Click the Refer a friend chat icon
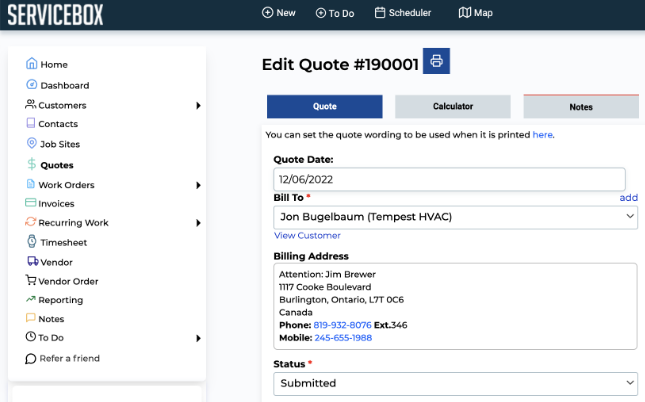Screen dimensions: 645x402 pos(31,359)
